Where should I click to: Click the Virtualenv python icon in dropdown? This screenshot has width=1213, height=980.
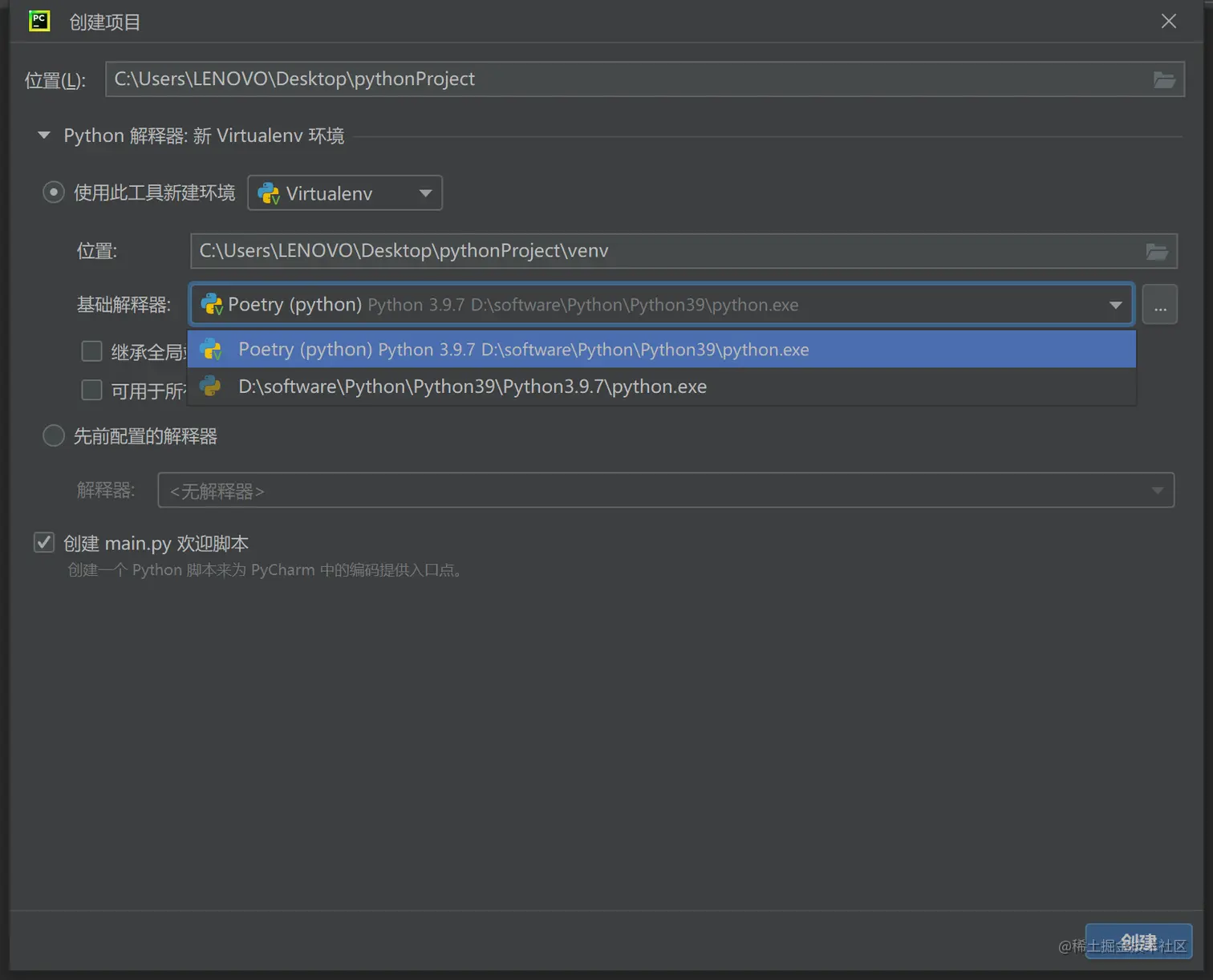(269, 193)
